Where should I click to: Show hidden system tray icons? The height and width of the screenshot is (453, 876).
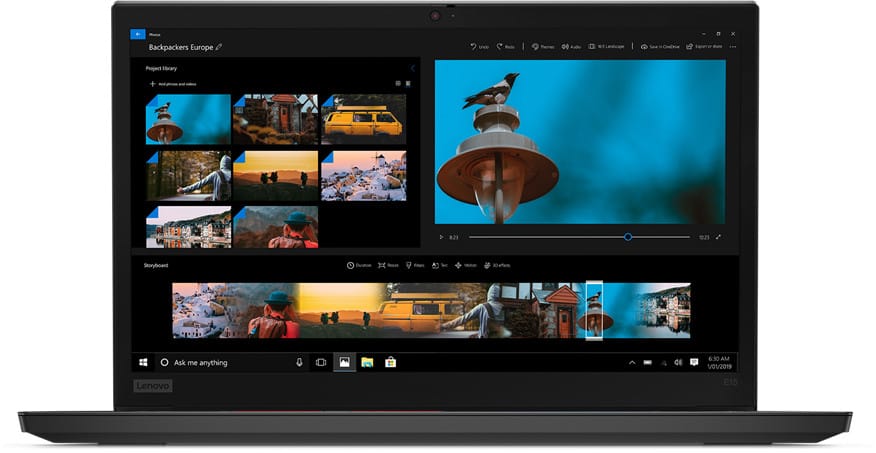point(632,363)
